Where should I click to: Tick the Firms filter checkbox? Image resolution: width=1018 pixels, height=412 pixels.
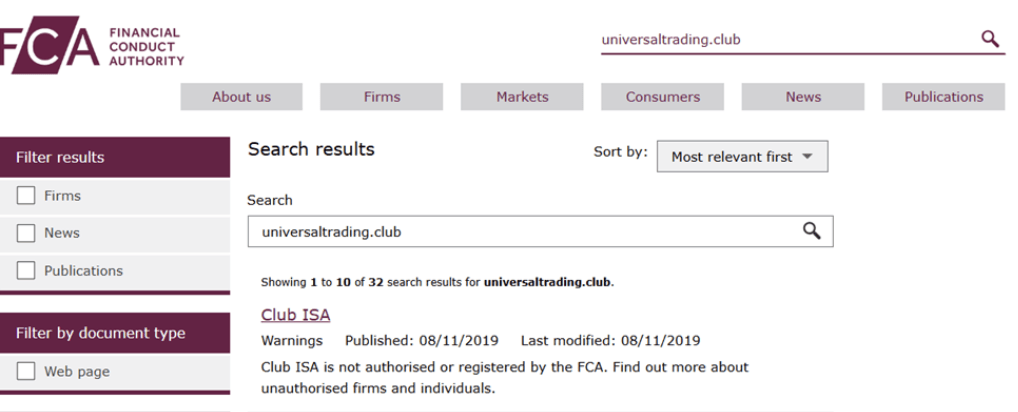coord(26,195)
